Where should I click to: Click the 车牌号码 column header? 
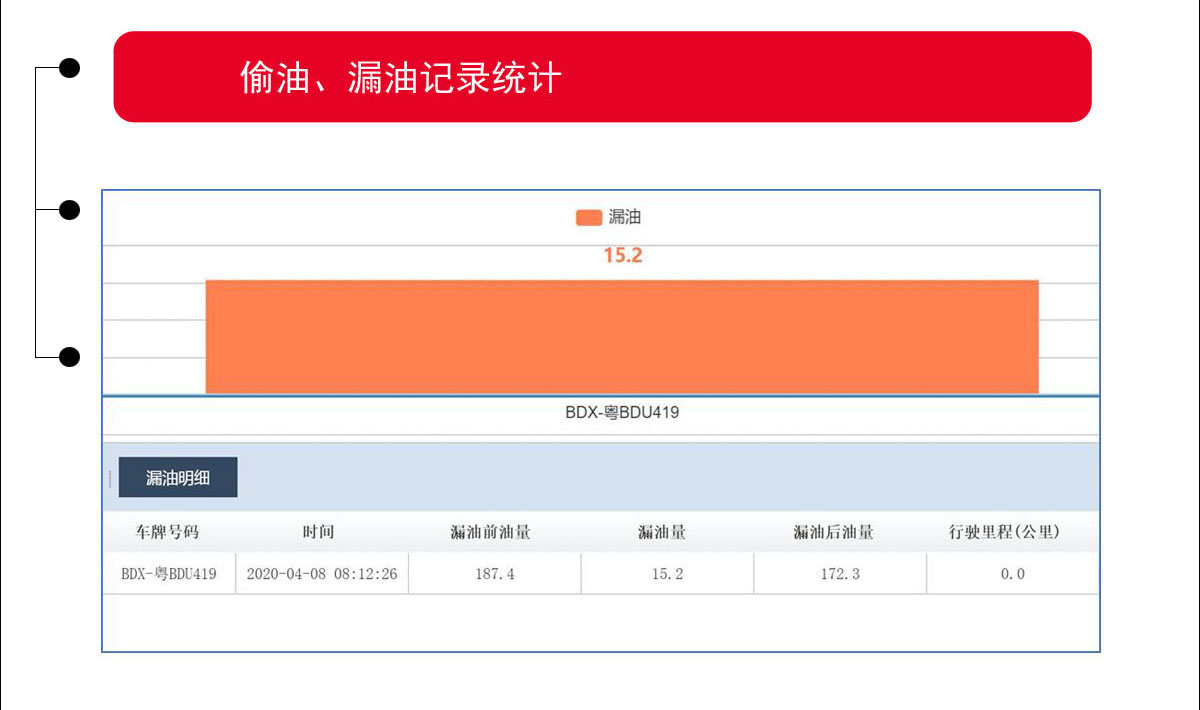[168, 532]
